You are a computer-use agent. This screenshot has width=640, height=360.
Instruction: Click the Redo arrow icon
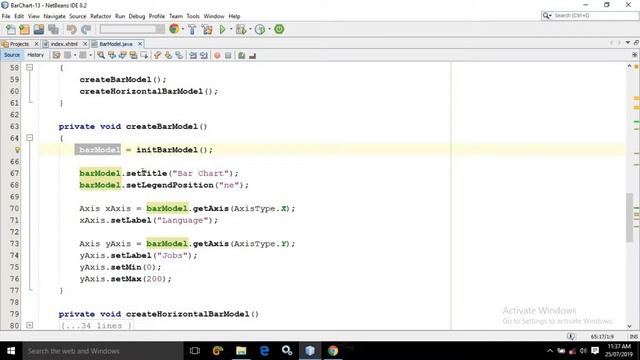[x=86, y=29]
